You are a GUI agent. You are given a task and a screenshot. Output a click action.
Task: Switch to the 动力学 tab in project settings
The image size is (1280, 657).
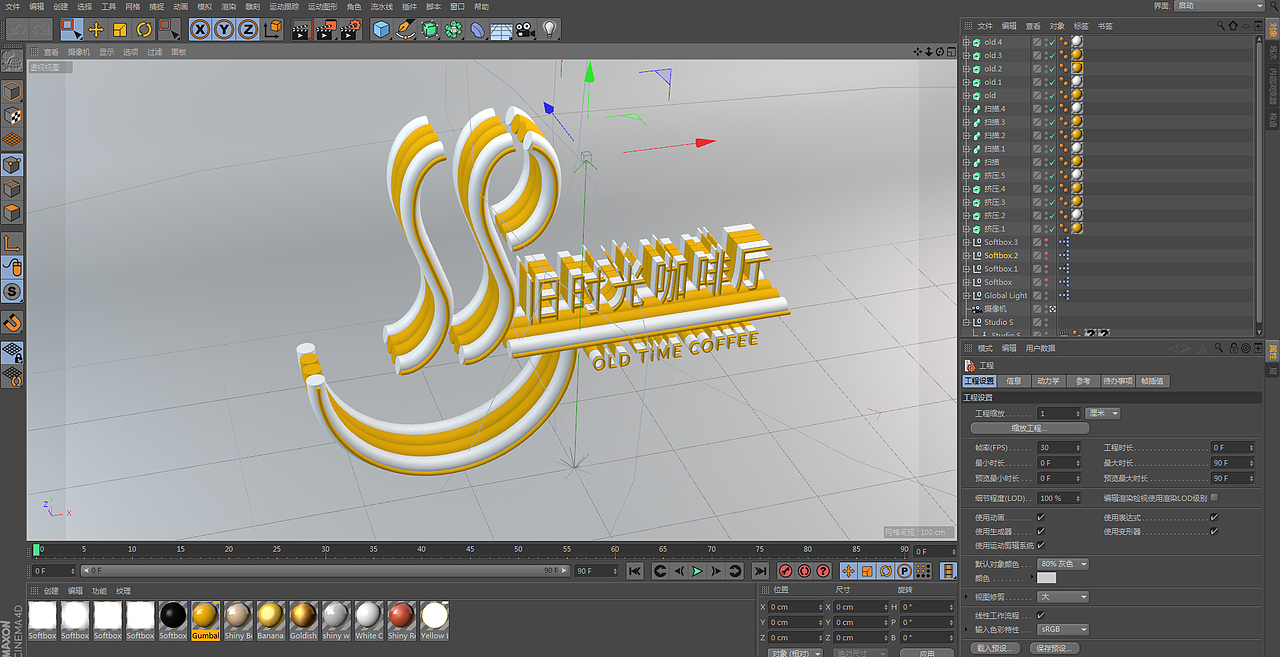coord(1048,380)
